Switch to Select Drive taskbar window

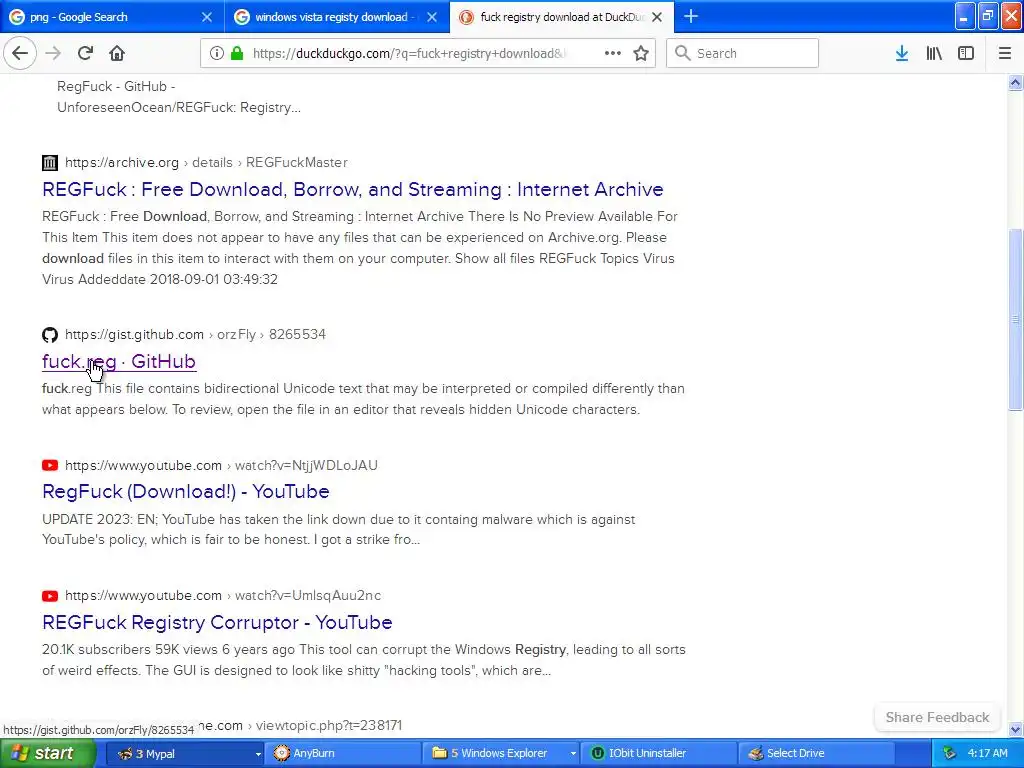816,753
